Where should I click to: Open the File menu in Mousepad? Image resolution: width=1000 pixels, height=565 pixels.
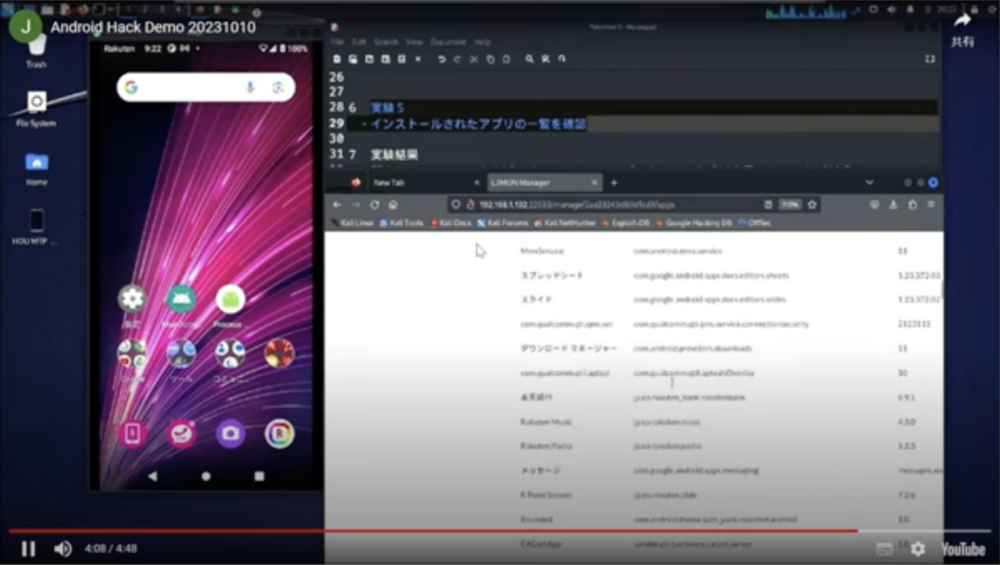[x=337, y=42]
